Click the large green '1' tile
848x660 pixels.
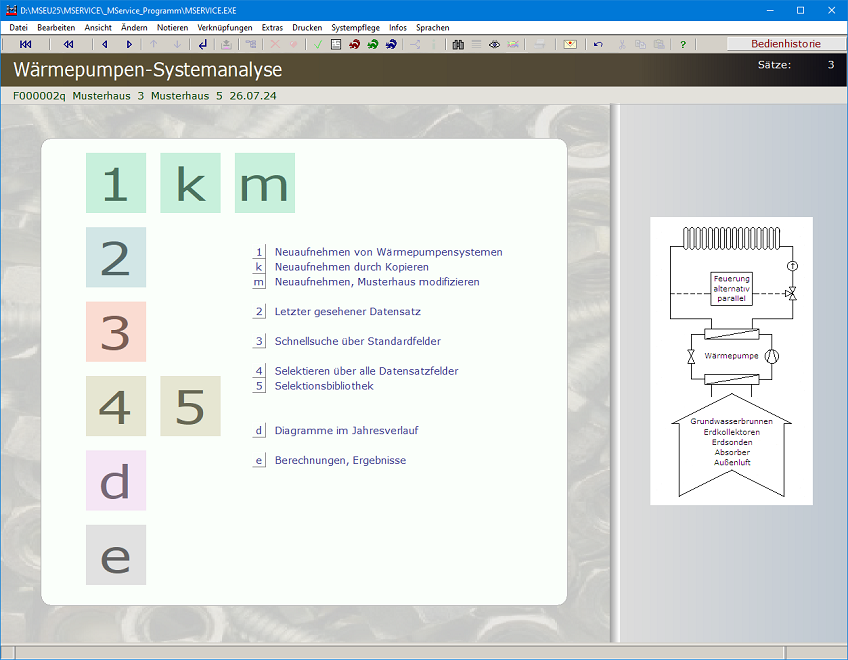coord(116,183)
